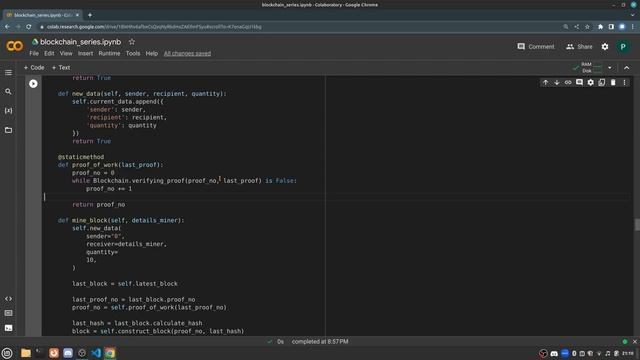
Task: Add a new Code cell
Action: pos(34,67)
